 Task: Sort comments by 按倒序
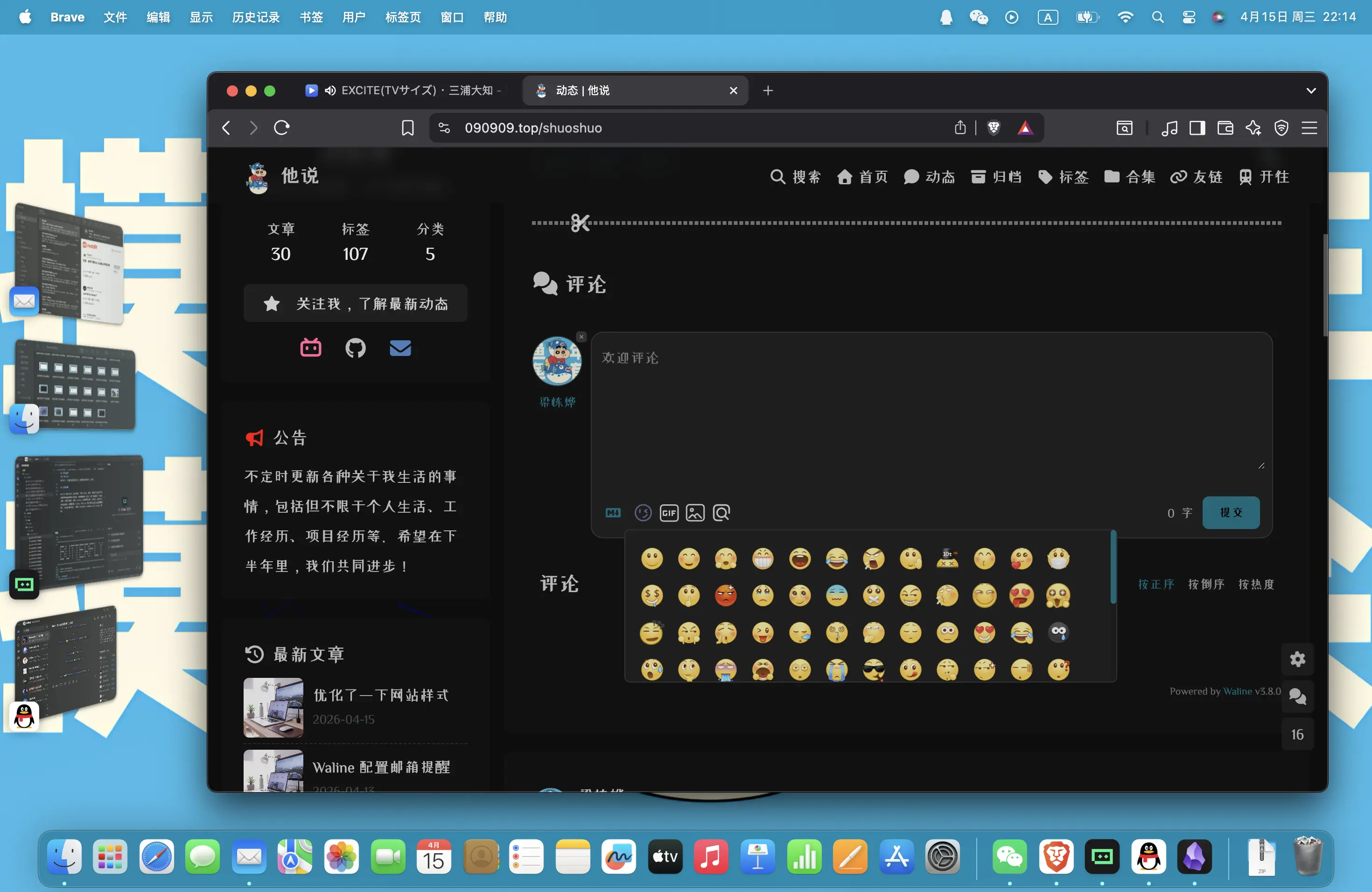1206,584
